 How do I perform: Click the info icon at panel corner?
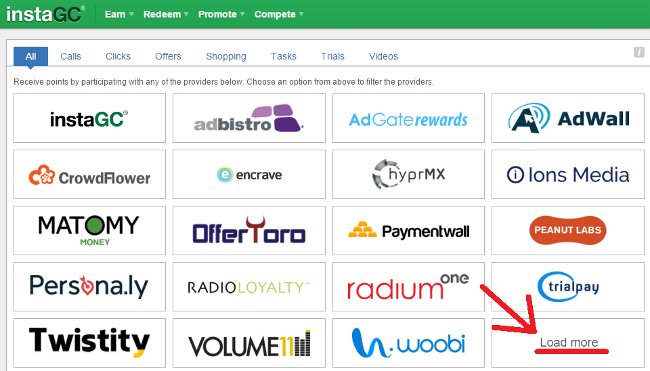[x=639, y=52]
